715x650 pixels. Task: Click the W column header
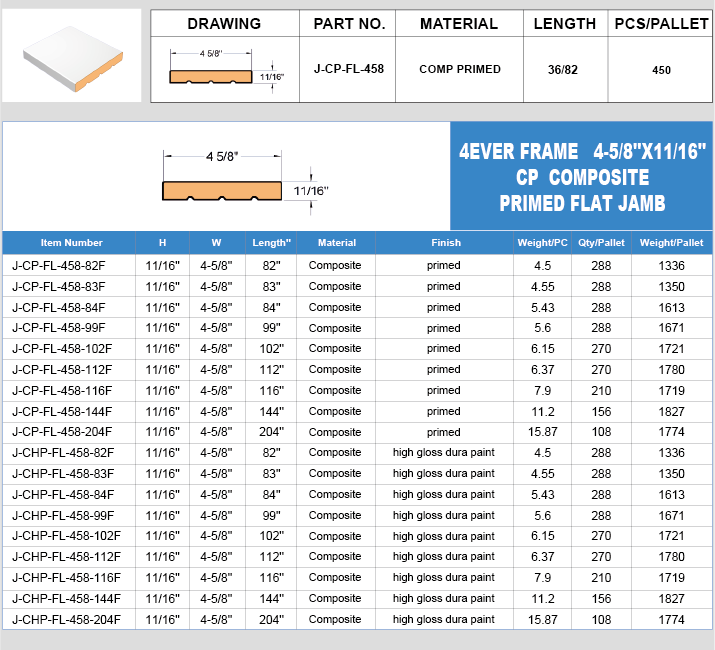coord(216,243)
